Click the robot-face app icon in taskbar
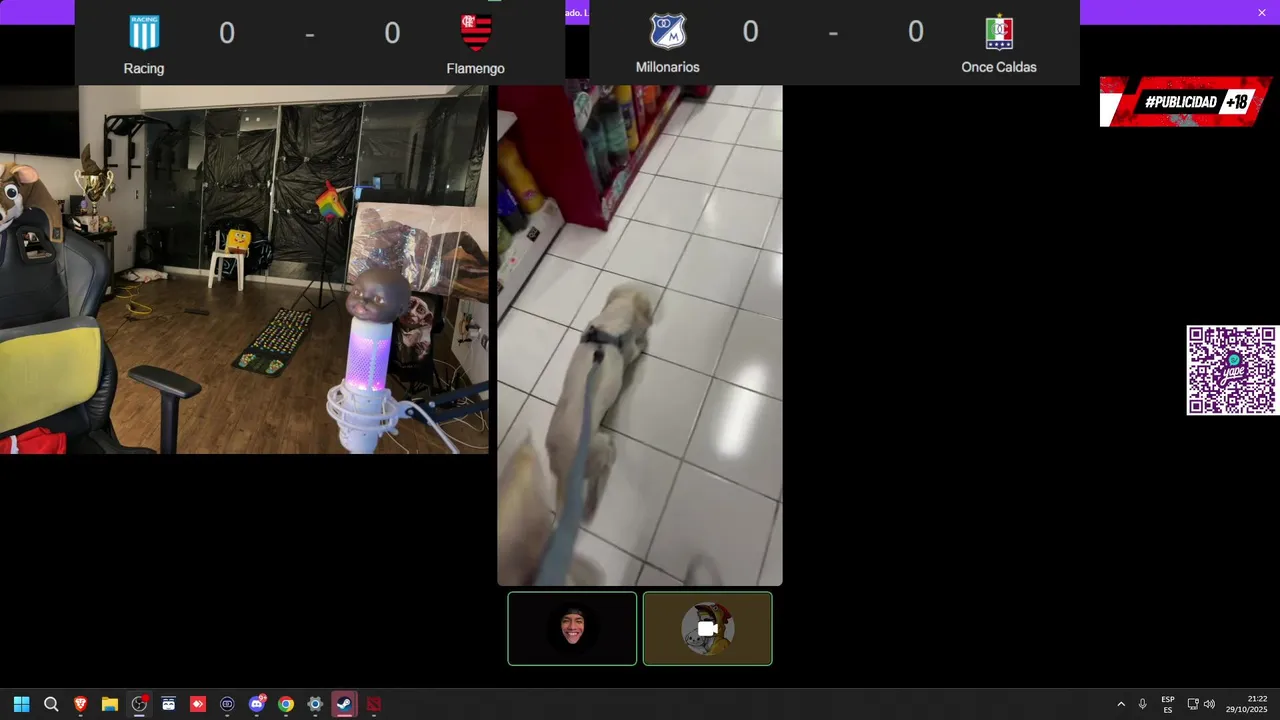Screen dimensions: 1280x720 [168, 704]
